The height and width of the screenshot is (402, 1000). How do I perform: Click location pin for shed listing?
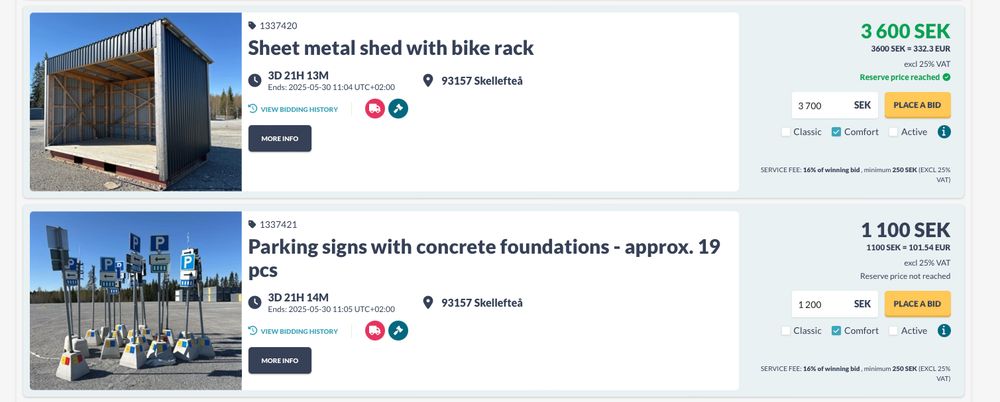428,80
